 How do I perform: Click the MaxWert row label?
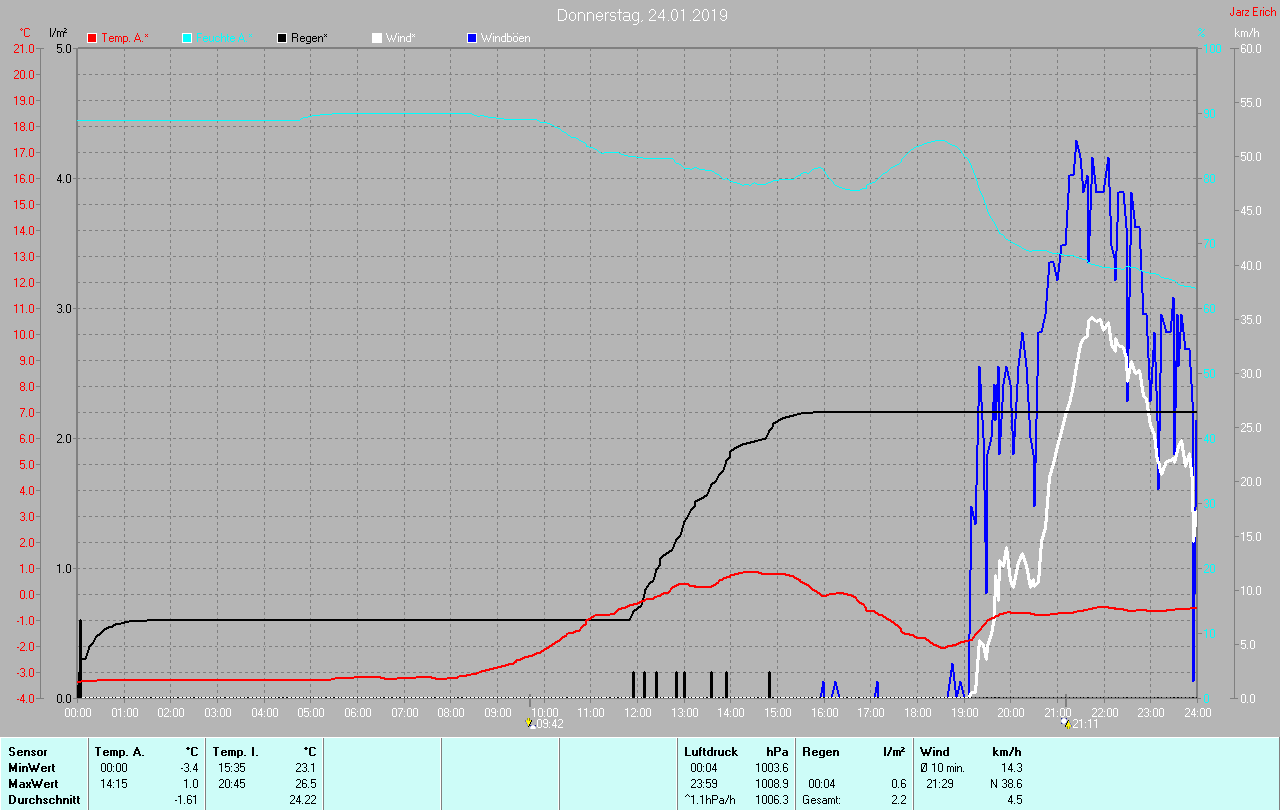[33, 783]
